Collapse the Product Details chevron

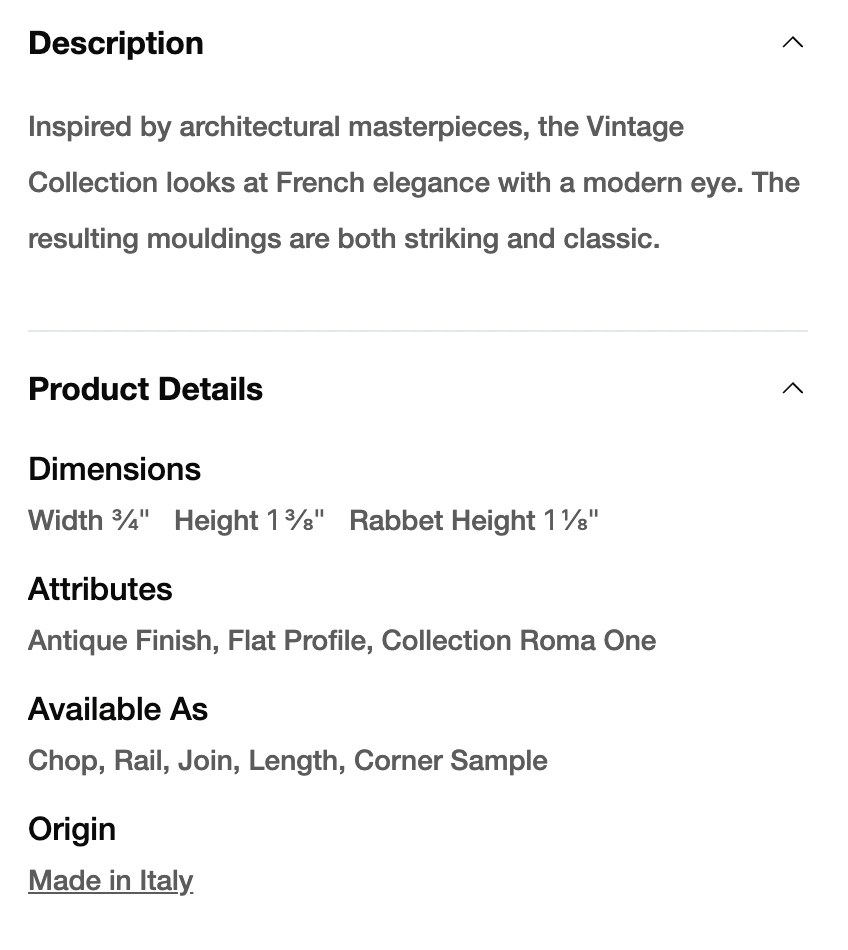(x=792, y=389)
